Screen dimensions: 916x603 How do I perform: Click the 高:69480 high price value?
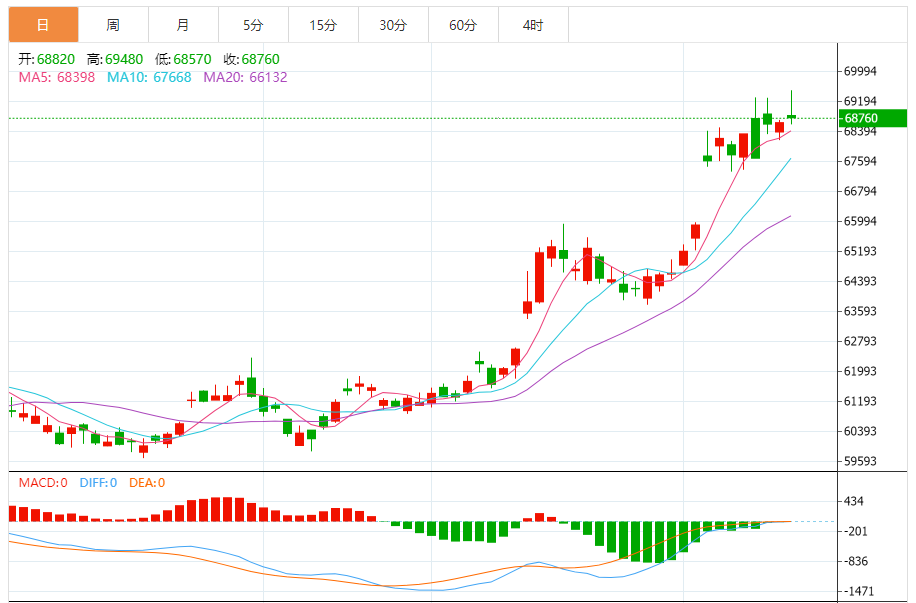coord(115,59)
